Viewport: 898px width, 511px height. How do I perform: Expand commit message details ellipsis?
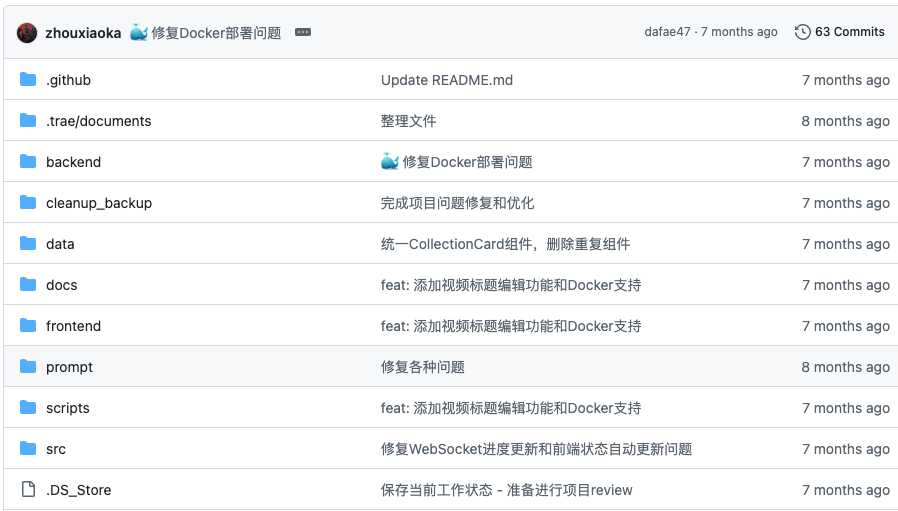pos(303,32)
